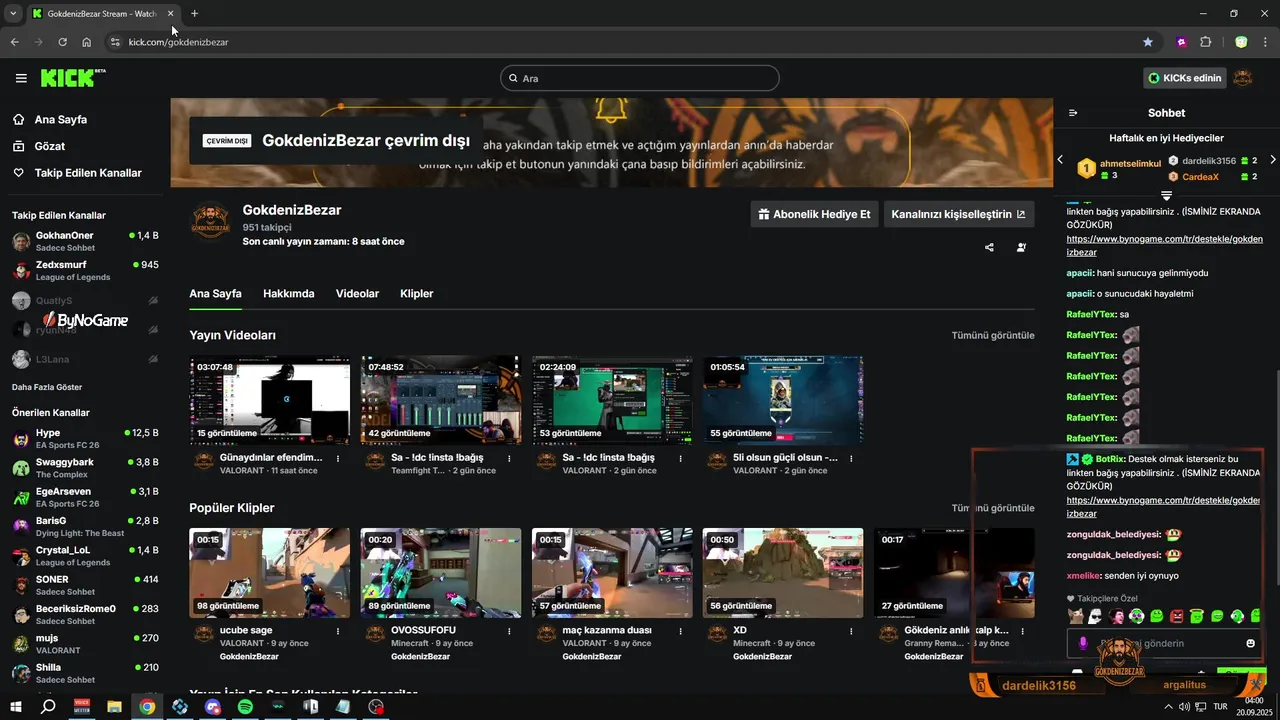
Task: Insert the cat emote into chat
Action: 1076,616
